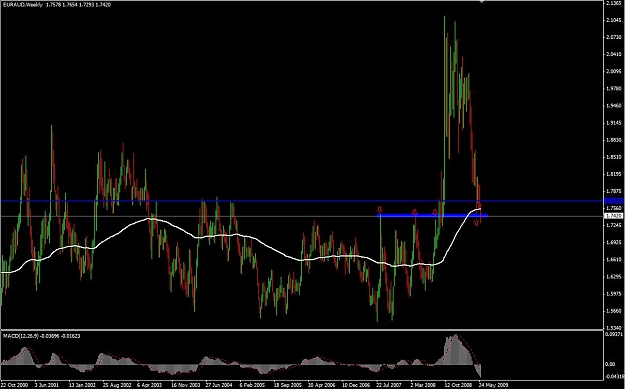Click price axis label 1.8510
Image resolution: width=625 pixels, height=389 pixels.
(x=613, y=157)
